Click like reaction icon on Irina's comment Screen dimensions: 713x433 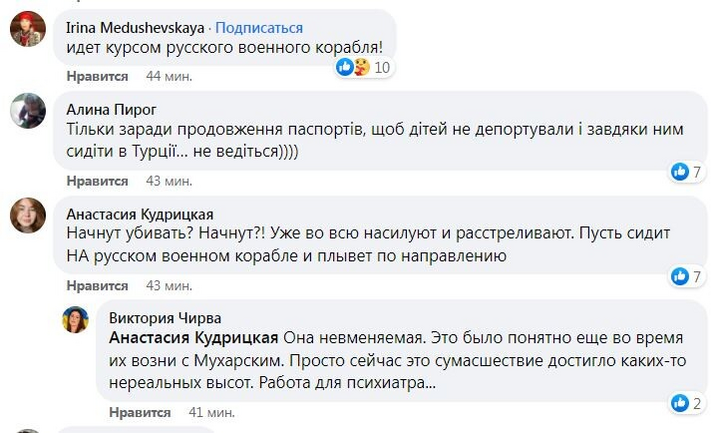[x=345, y=67]
